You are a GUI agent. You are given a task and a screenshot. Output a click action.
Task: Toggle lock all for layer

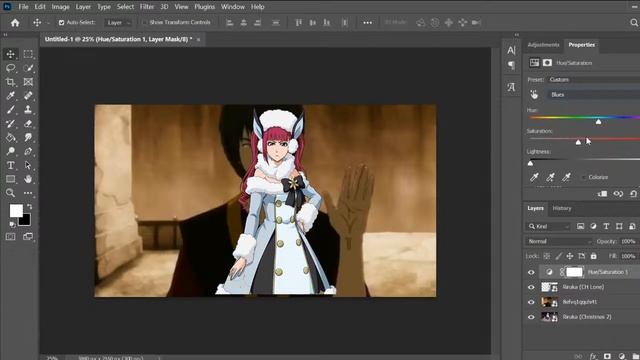[x=594, y=256]
